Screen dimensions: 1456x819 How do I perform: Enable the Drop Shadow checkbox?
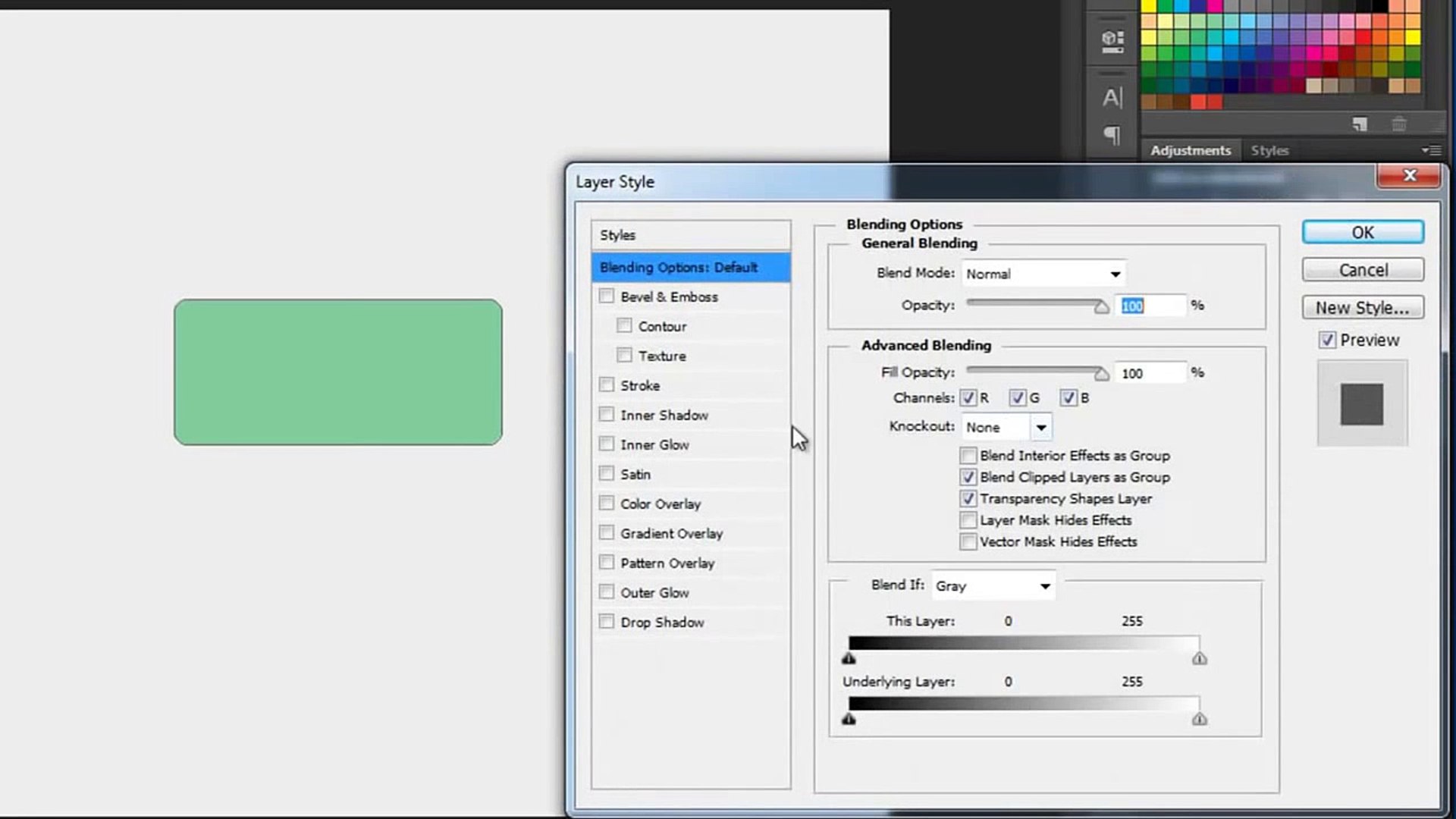click(x=607, y=622)
